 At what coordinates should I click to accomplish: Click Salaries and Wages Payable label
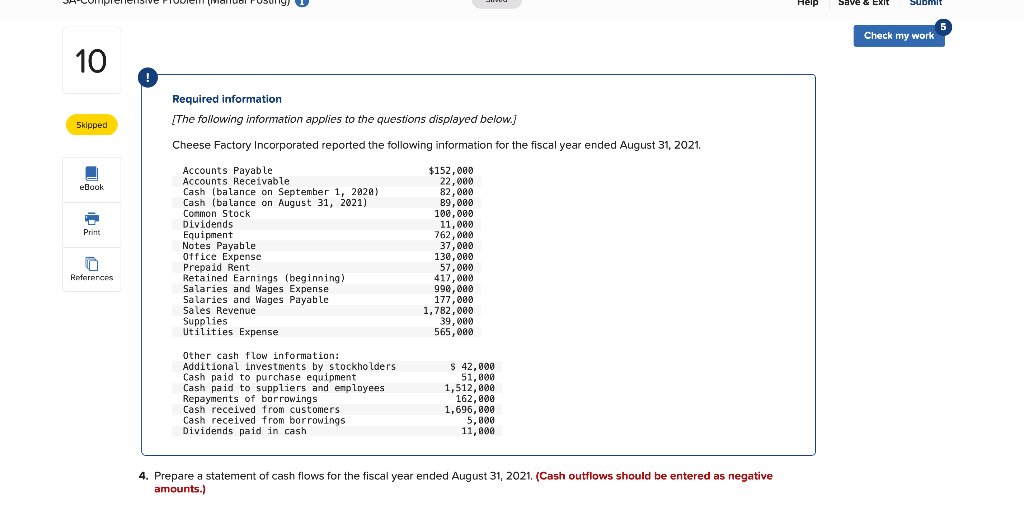(255, 300)
